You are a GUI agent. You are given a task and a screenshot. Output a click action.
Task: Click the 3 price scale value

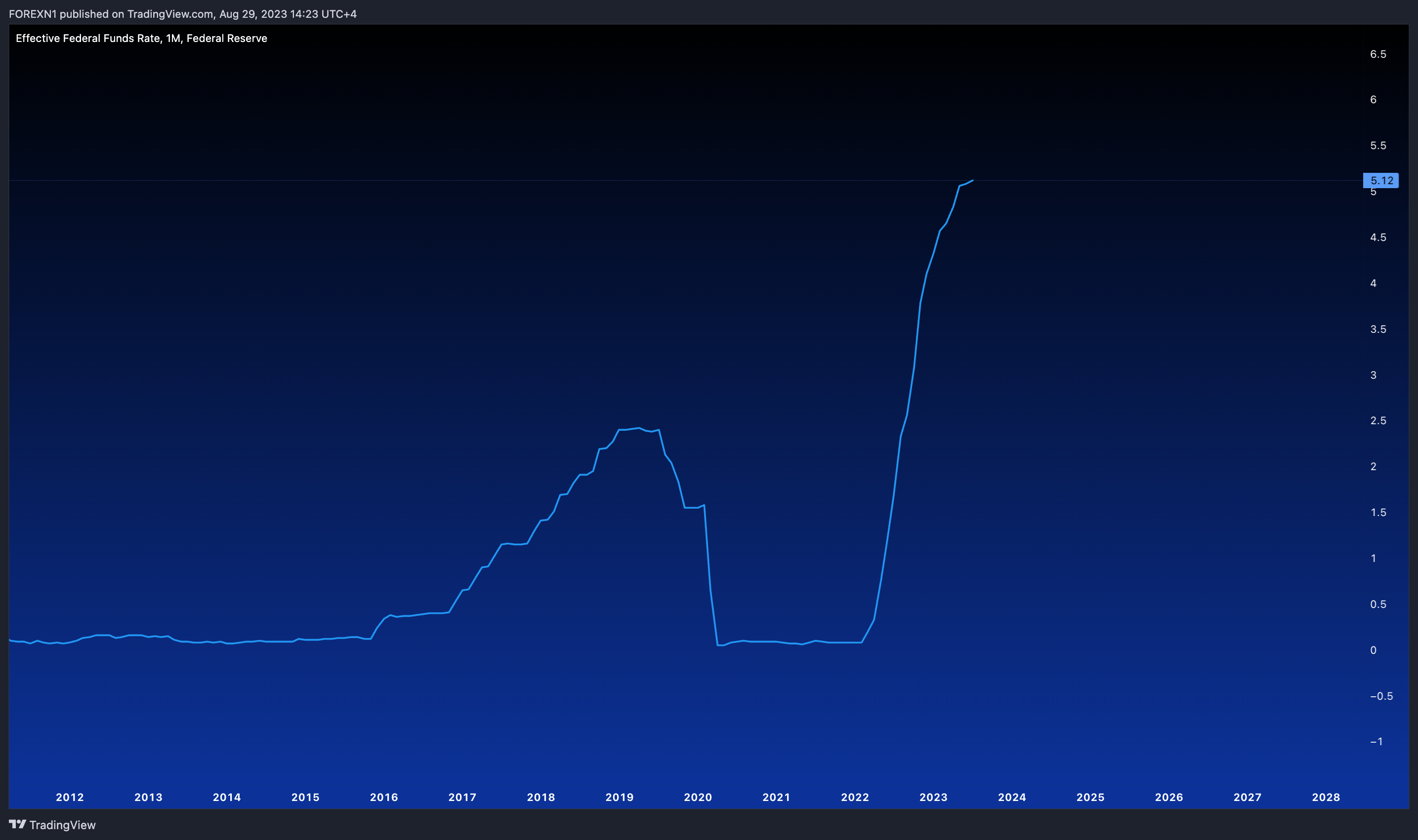[1373, 375]
